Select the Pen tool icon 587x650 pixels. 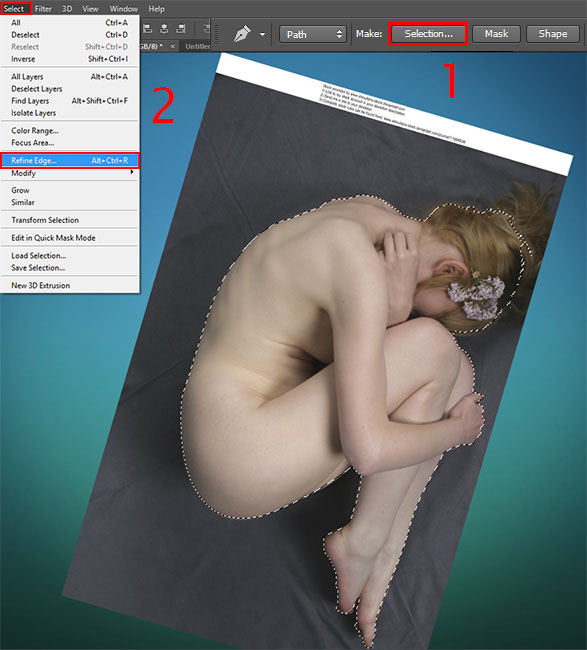click(x=243, y=34)
